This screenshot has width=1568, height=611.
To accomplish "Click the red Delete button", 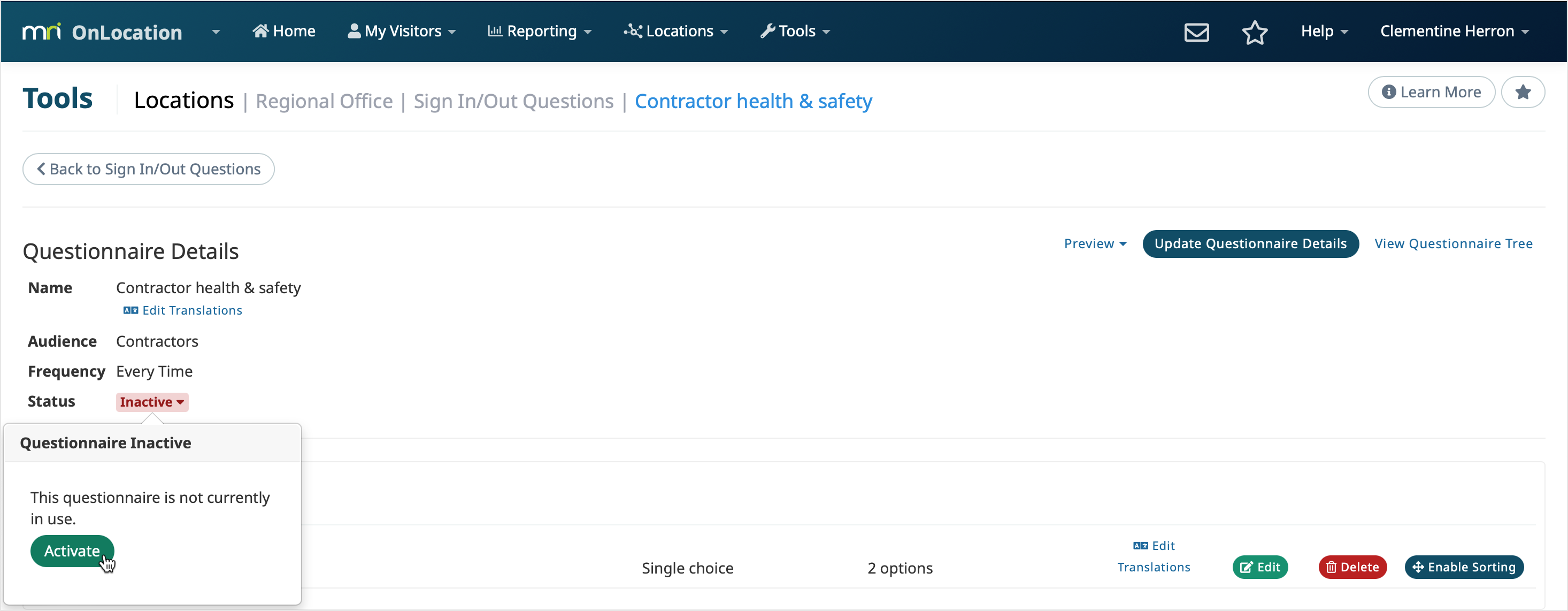I will click(1352, 567).
